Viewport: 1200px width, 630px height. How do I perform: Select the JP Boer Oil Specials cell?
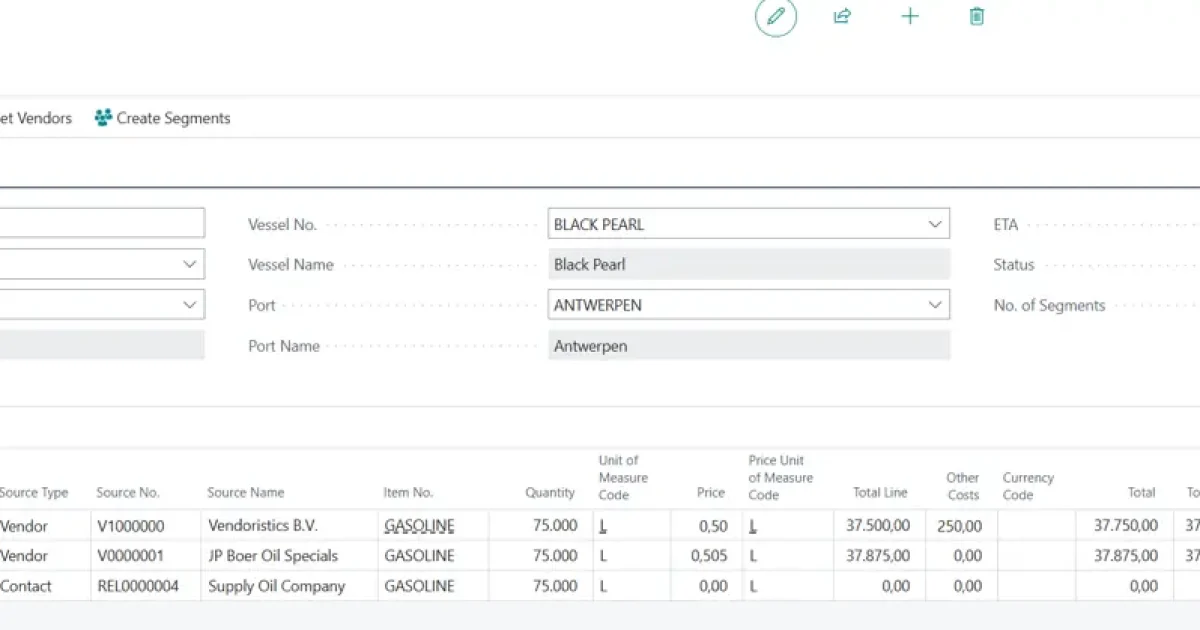point(273,556)
